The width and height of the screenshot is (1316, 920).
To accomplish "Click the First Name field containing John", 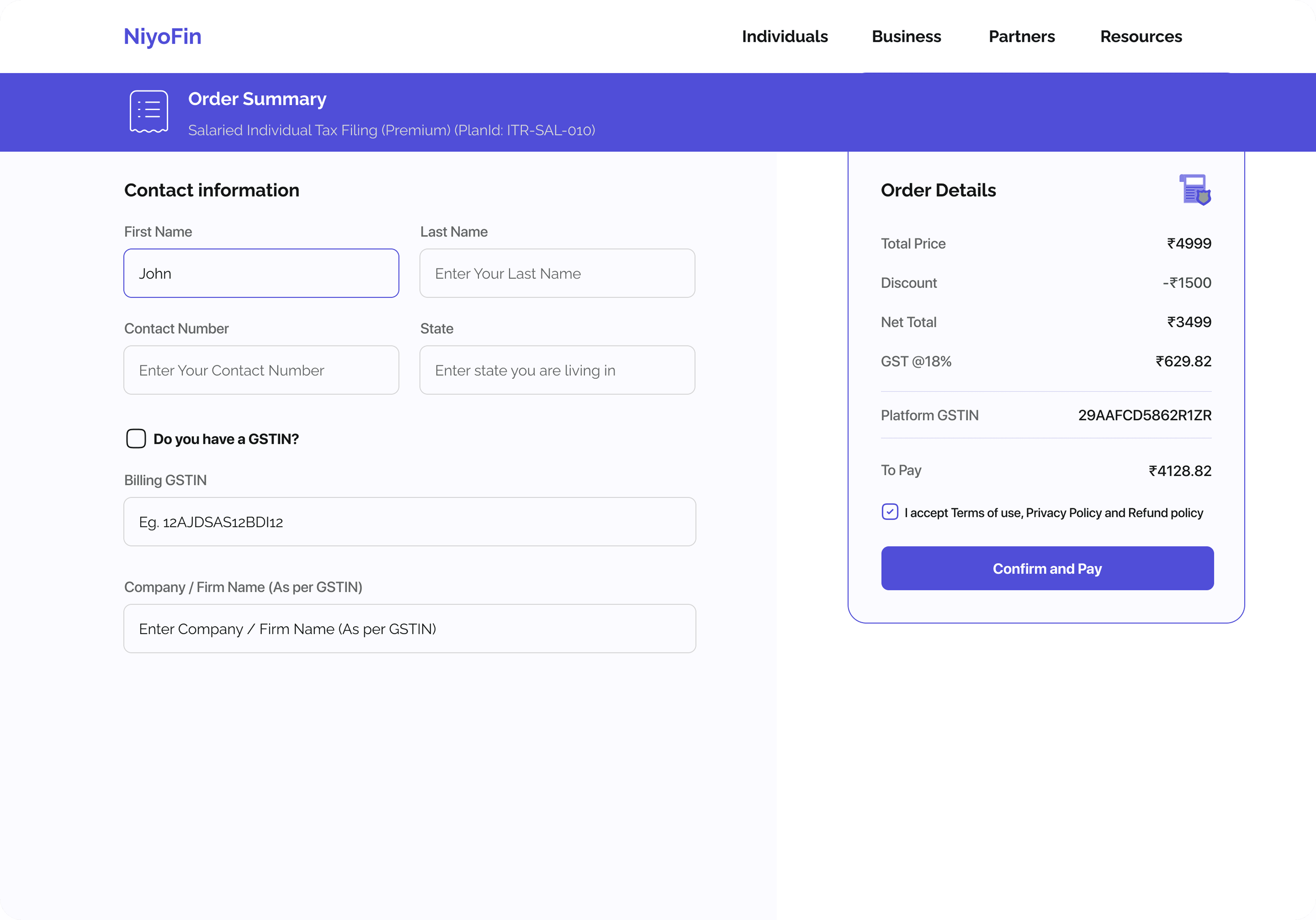I will coord(261,273).
